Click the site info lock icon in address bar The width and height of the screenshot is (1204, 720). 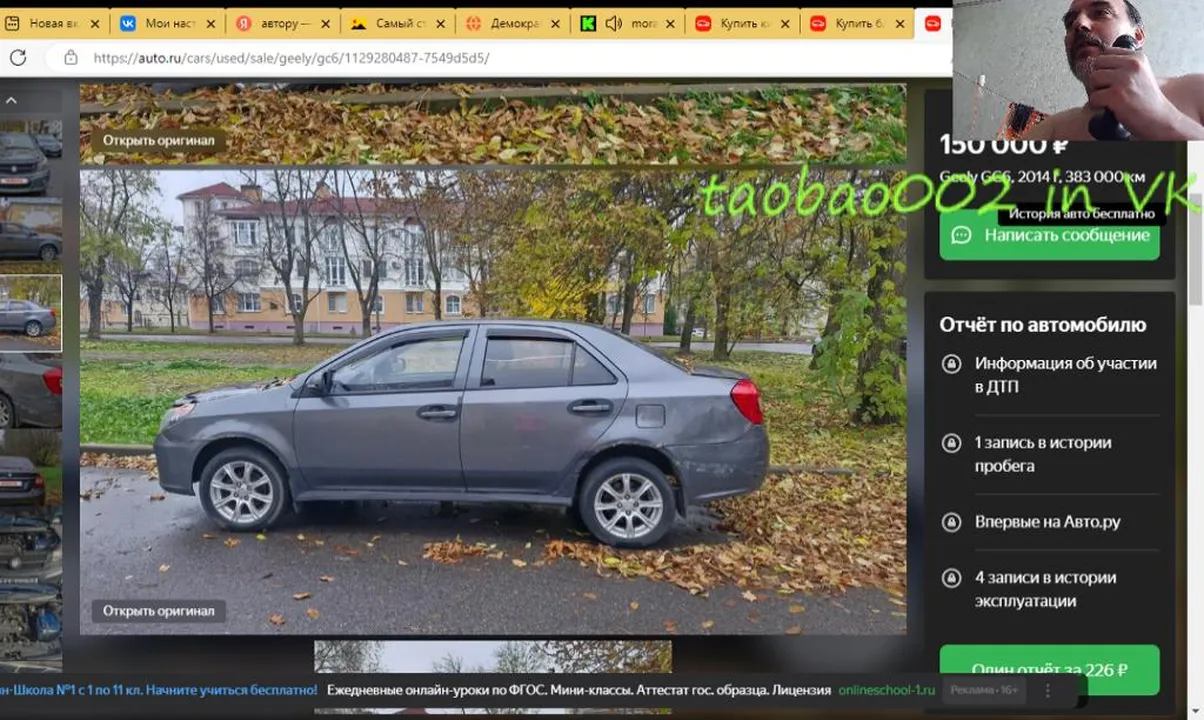[70, 58]
